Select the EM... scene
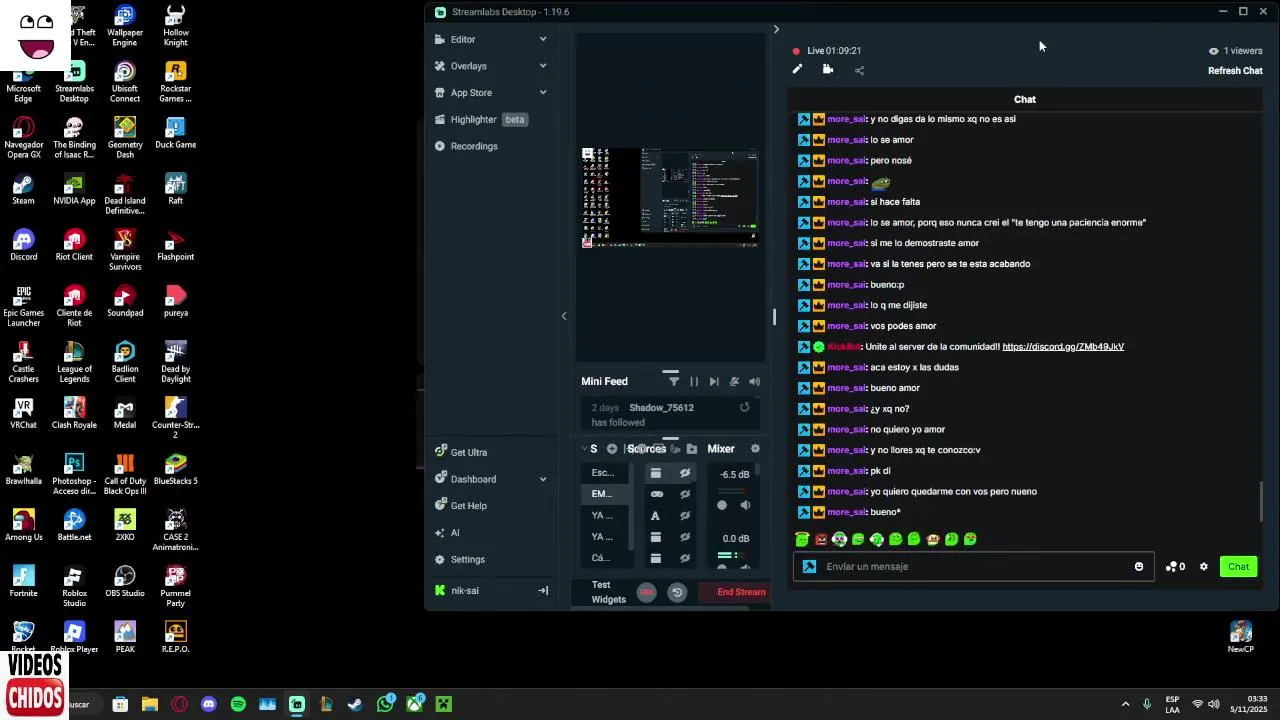 [604, 494]
